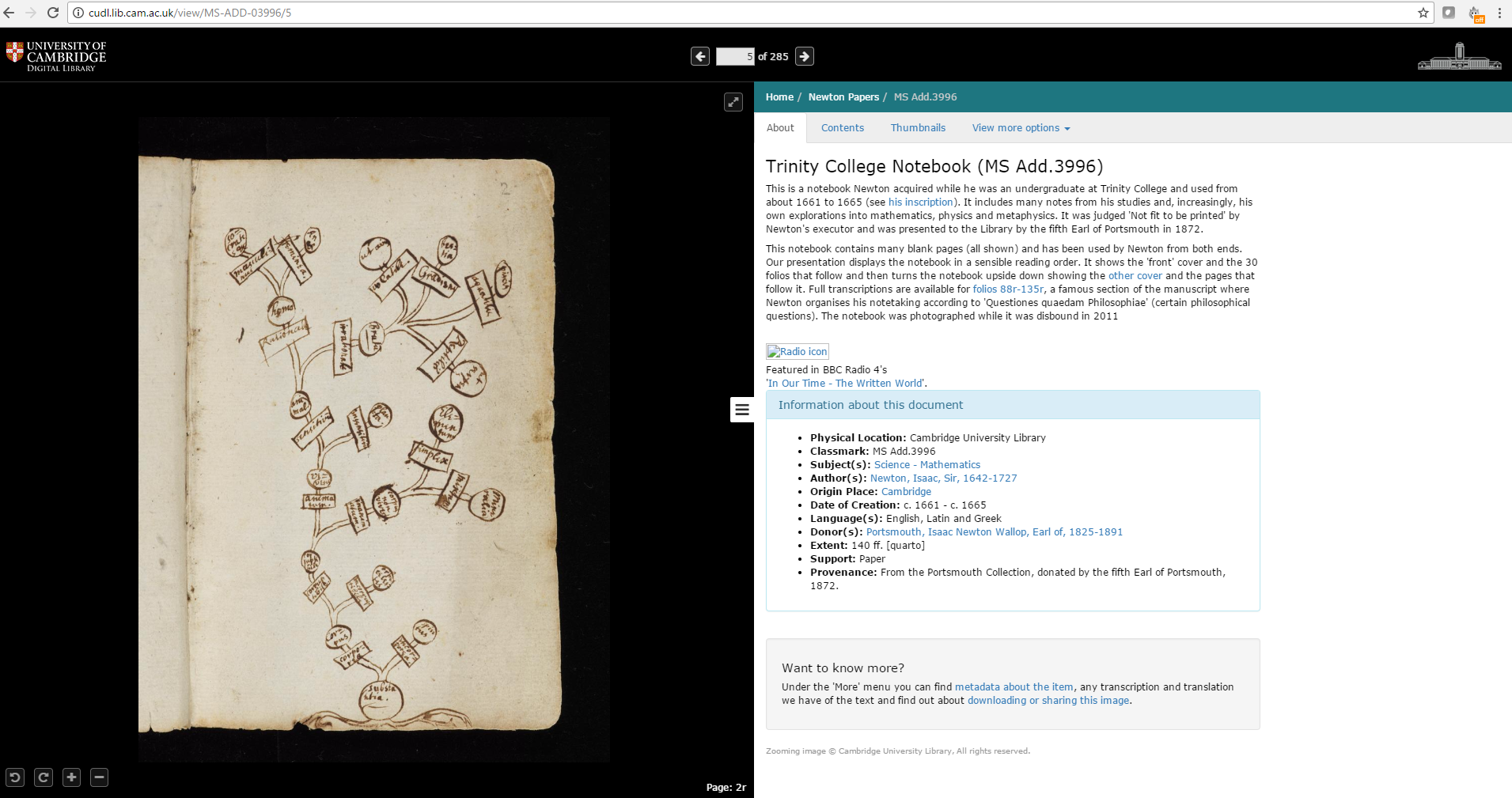
Task: Click the University of Cambridge Digital Library logo
Action: (56, 56)
